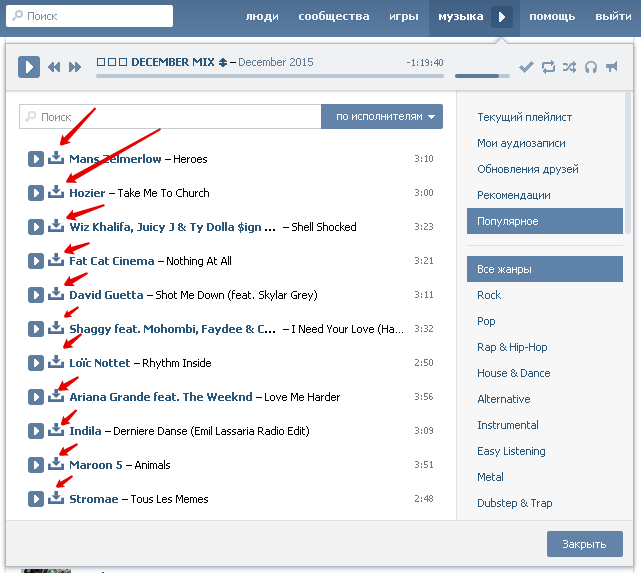This screenshot has height=573, width=641.
Task: Skip to the previous track
Action: pos(54,67)
